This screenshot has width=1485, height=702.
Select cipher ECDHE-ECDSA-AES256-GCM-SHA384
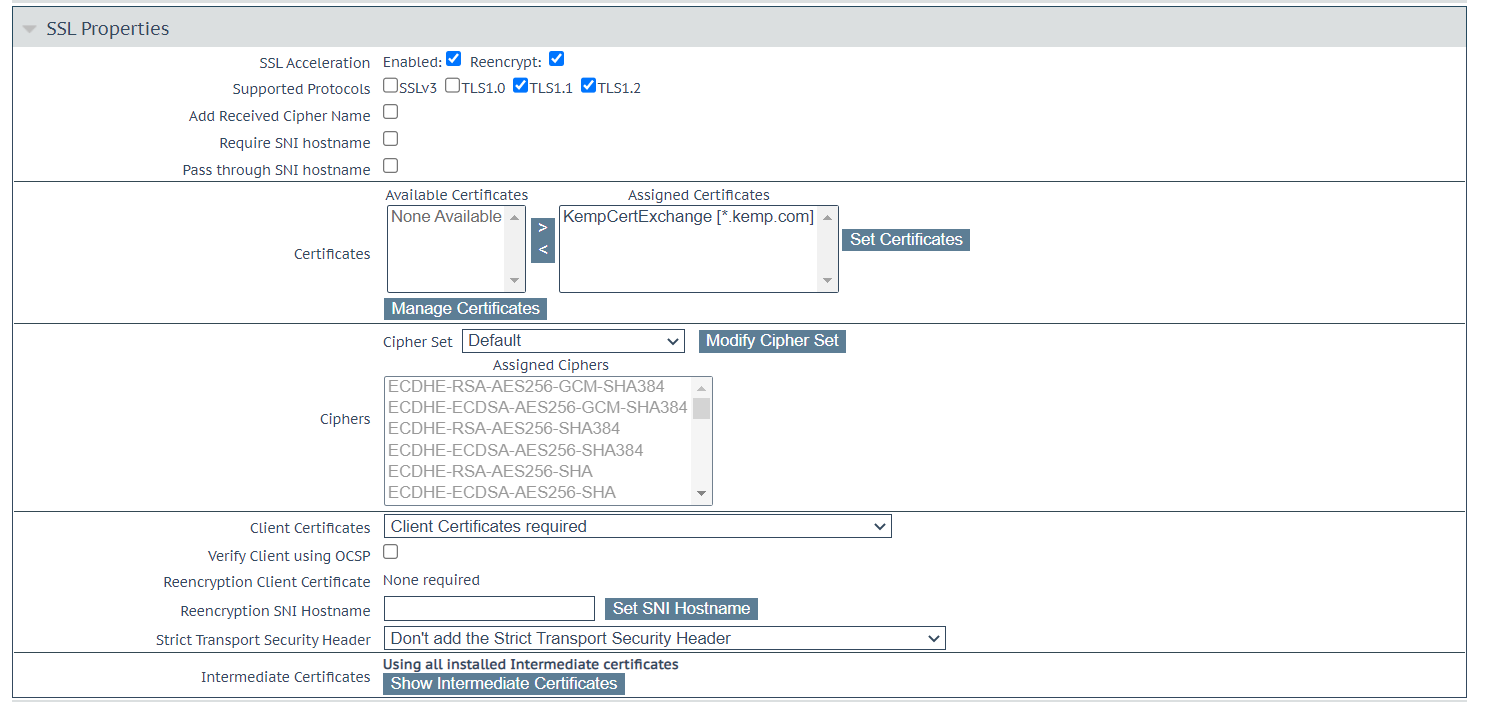point(538,408)
